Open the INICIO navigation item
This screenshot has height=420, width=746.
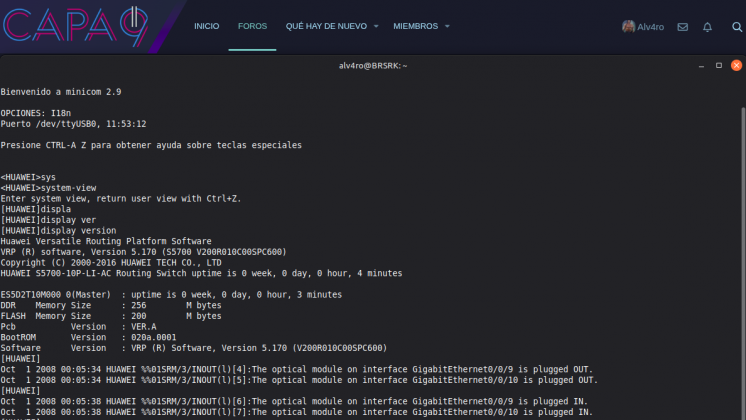tap(206, 26)
